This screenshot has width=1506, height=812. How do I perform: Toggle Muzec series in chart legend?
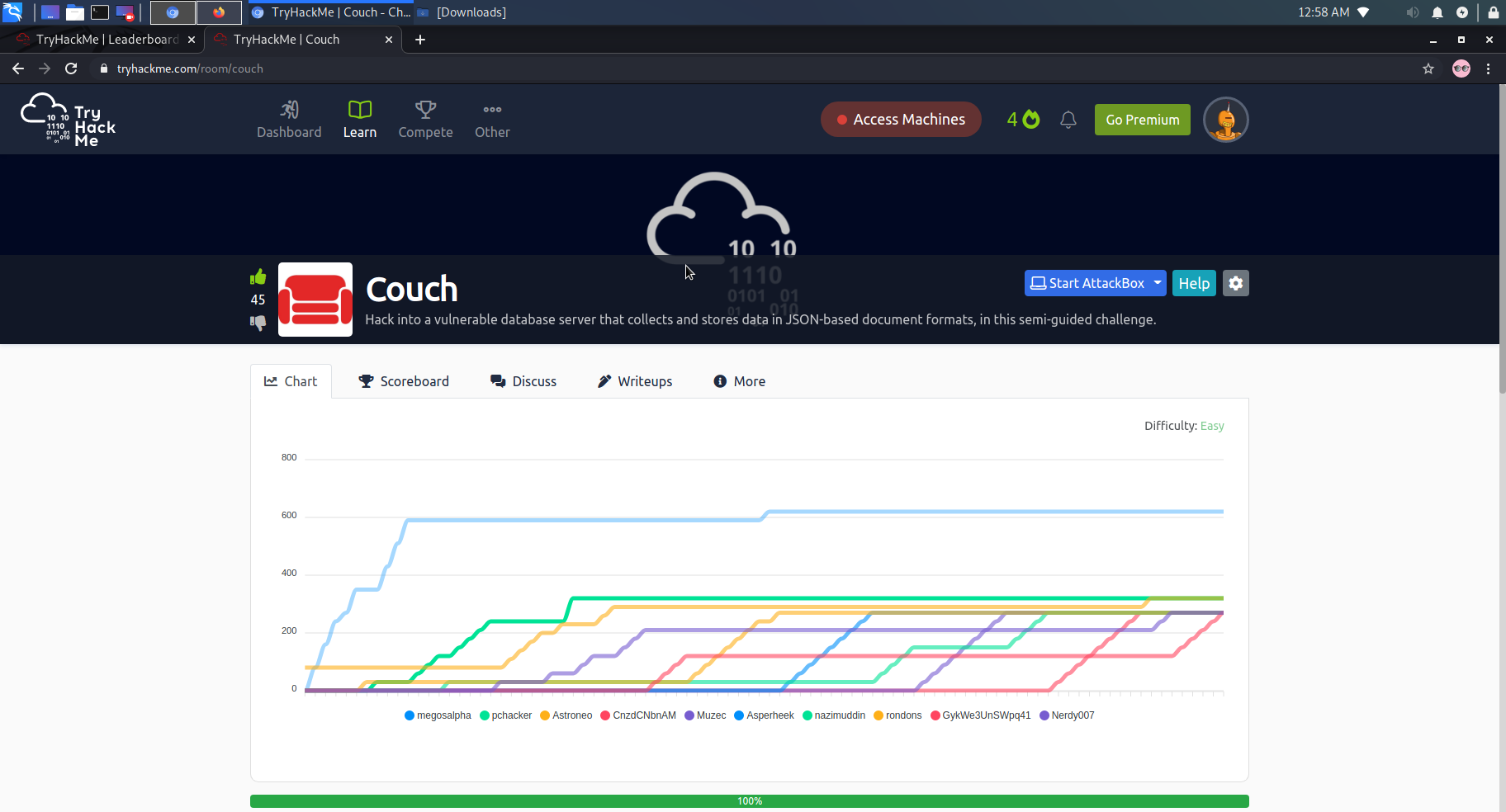705,715
